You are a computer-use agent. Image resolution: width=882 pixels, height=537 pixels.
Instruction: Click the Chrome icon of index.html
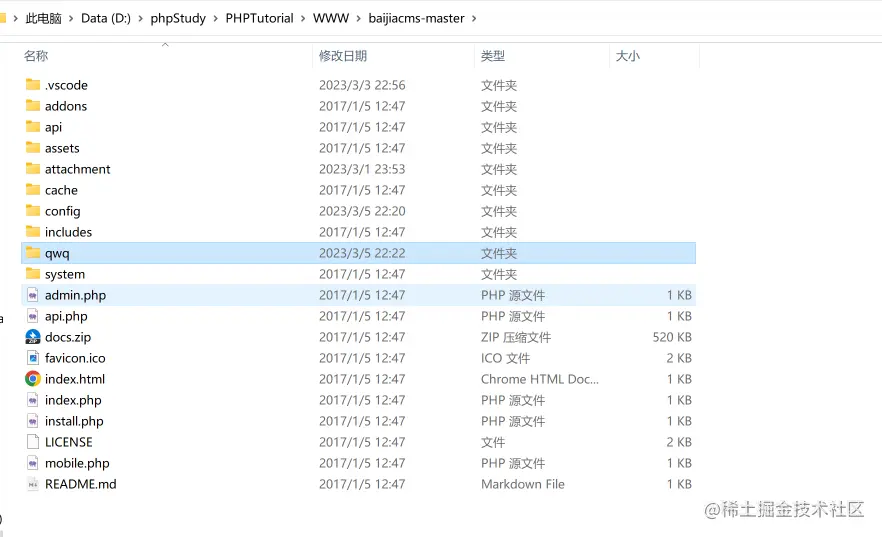pyautogui.click(x=33, y=379)
